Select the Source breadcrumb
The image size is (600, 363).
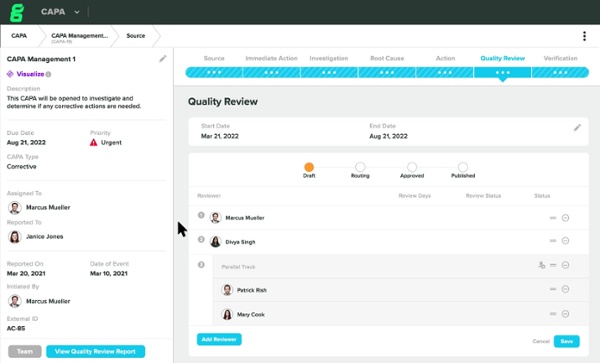(x=135, y=36)
